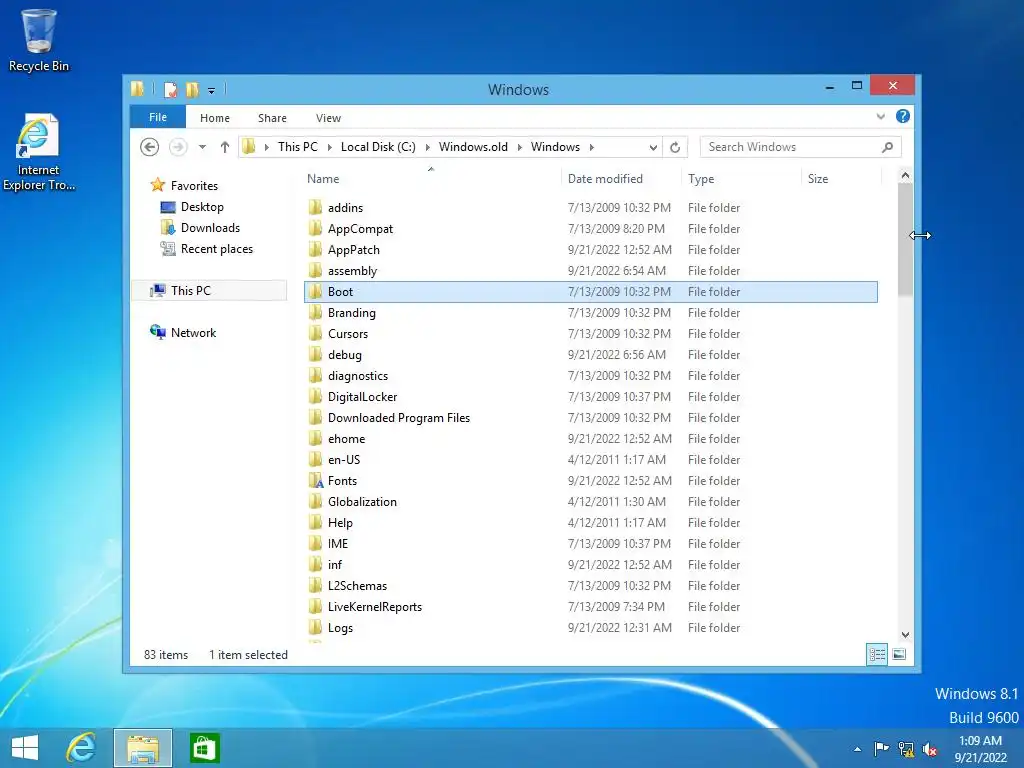Select Favorites in the navigation pane
This screenshot has height=768, width=1024.
click(184, 185)
